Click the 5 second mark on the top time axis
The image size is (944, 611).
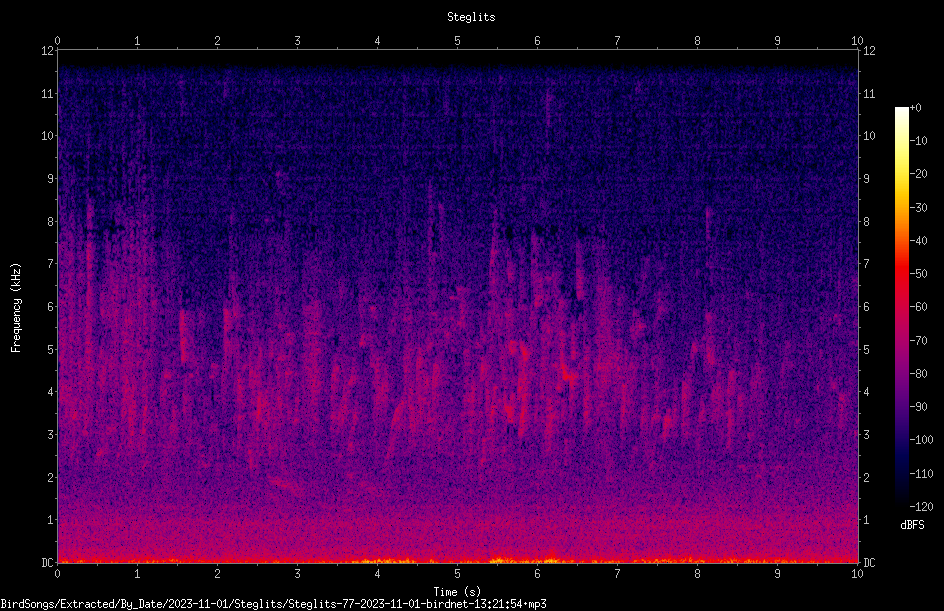[458, 41]
